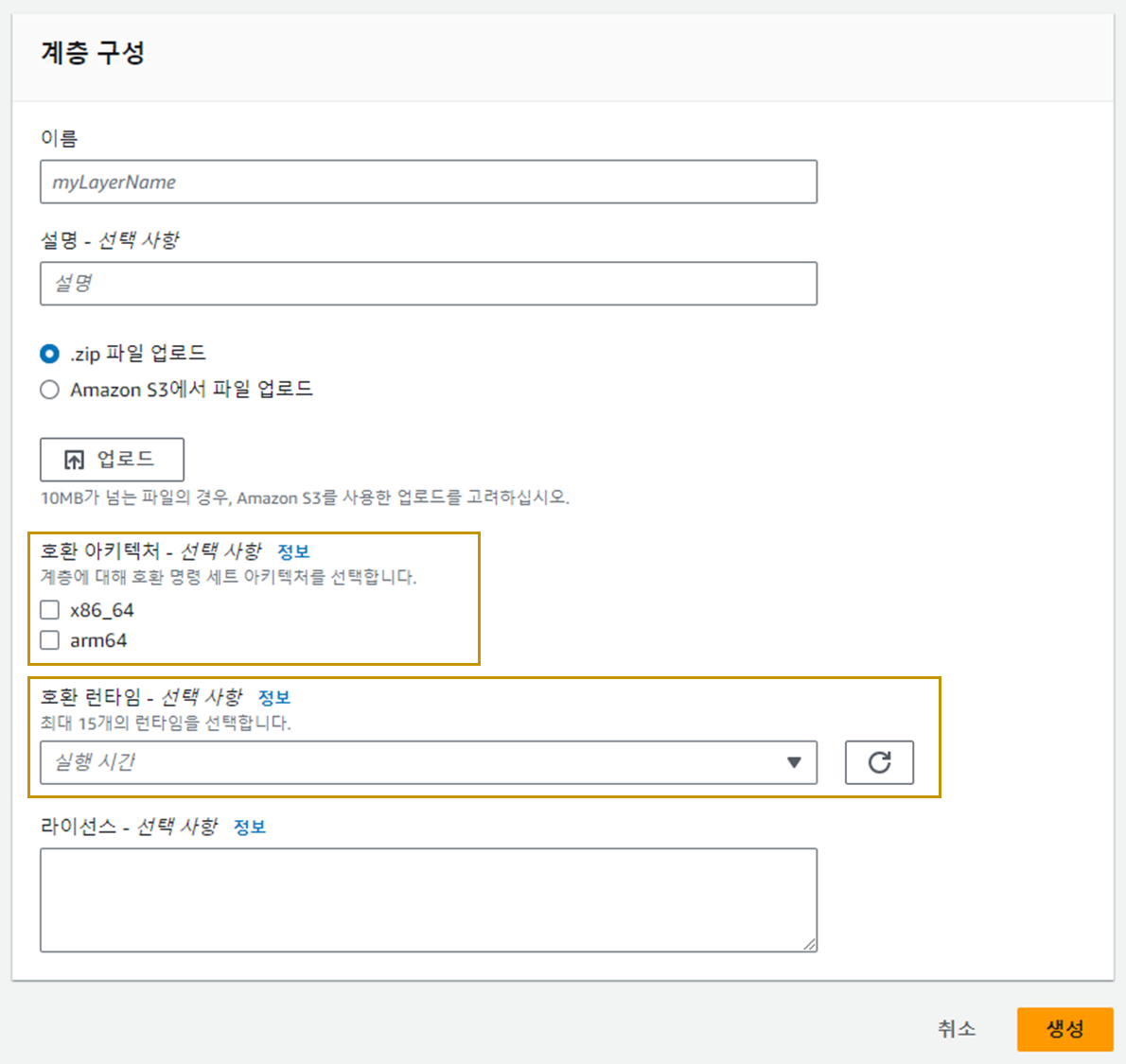The width and height of the screenshot is (1126, 1064).
Task: Click the orange 생성 create button
Action: click(1064, 1029)
